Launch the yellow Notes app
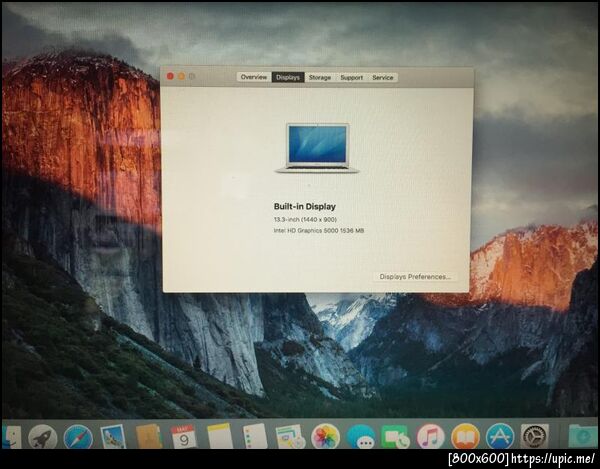Screen dimensions: 600x469 (220, 436)
